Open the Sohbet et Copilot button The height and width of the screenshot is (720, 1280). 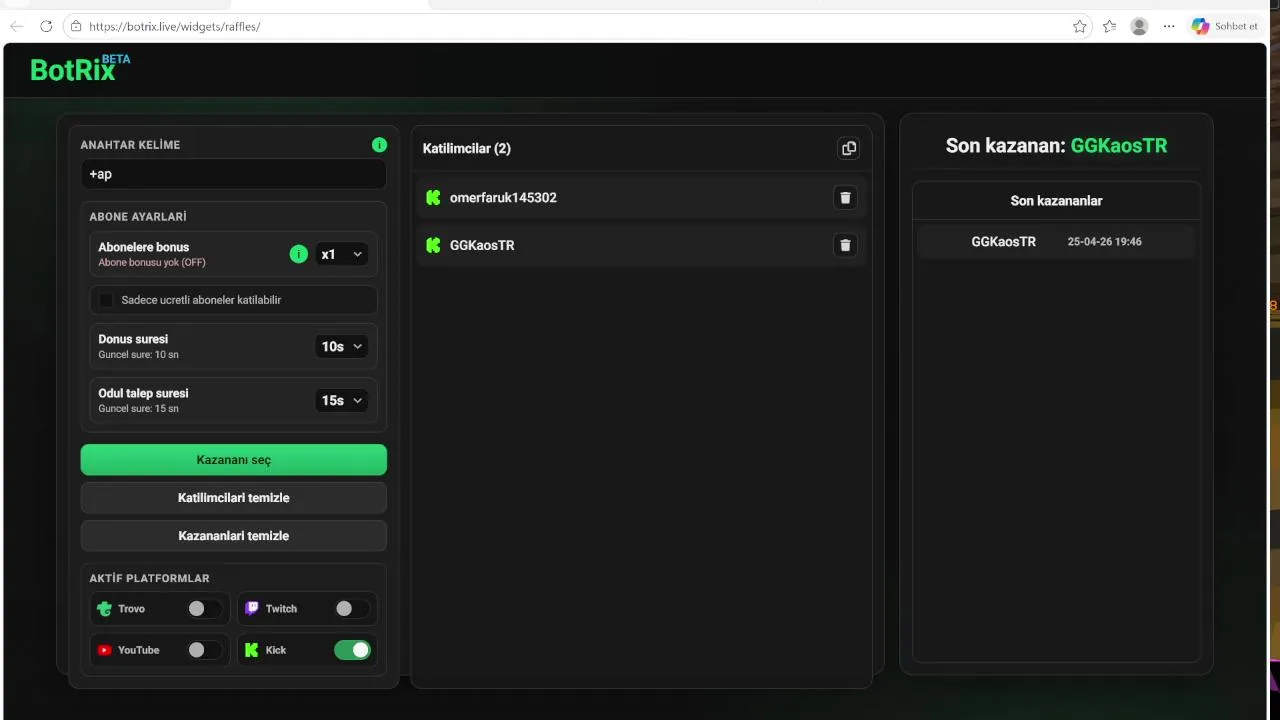(x=1226, y=26)
